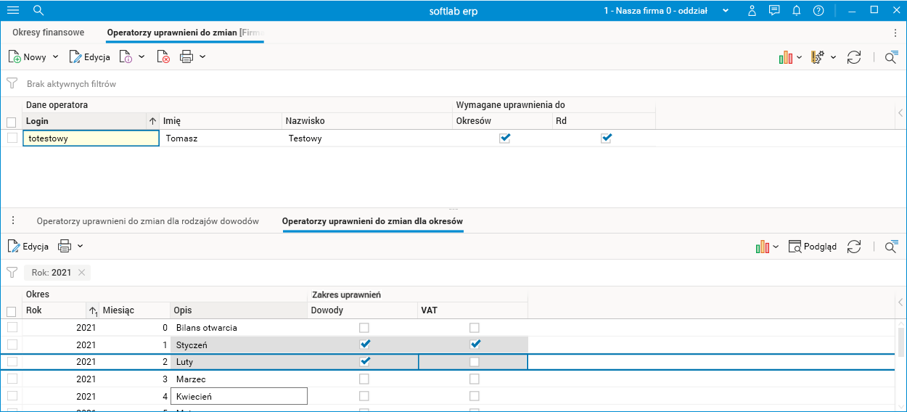Viewport: 907px width, 412px height.
Task: Refresh the upper operators list
Action: [854, 57]
